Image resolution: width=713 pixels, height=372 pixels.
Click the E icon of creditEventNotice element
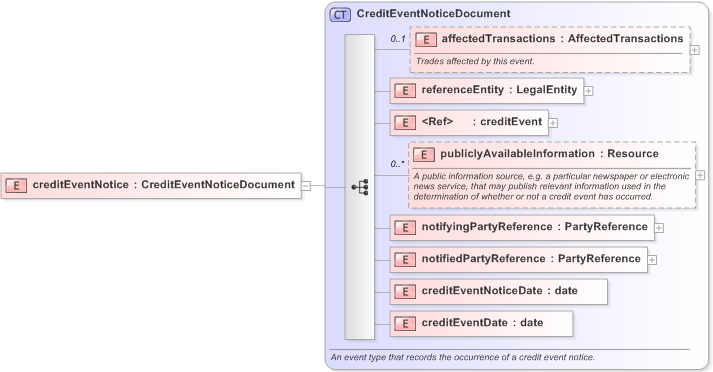pos(16,186)
